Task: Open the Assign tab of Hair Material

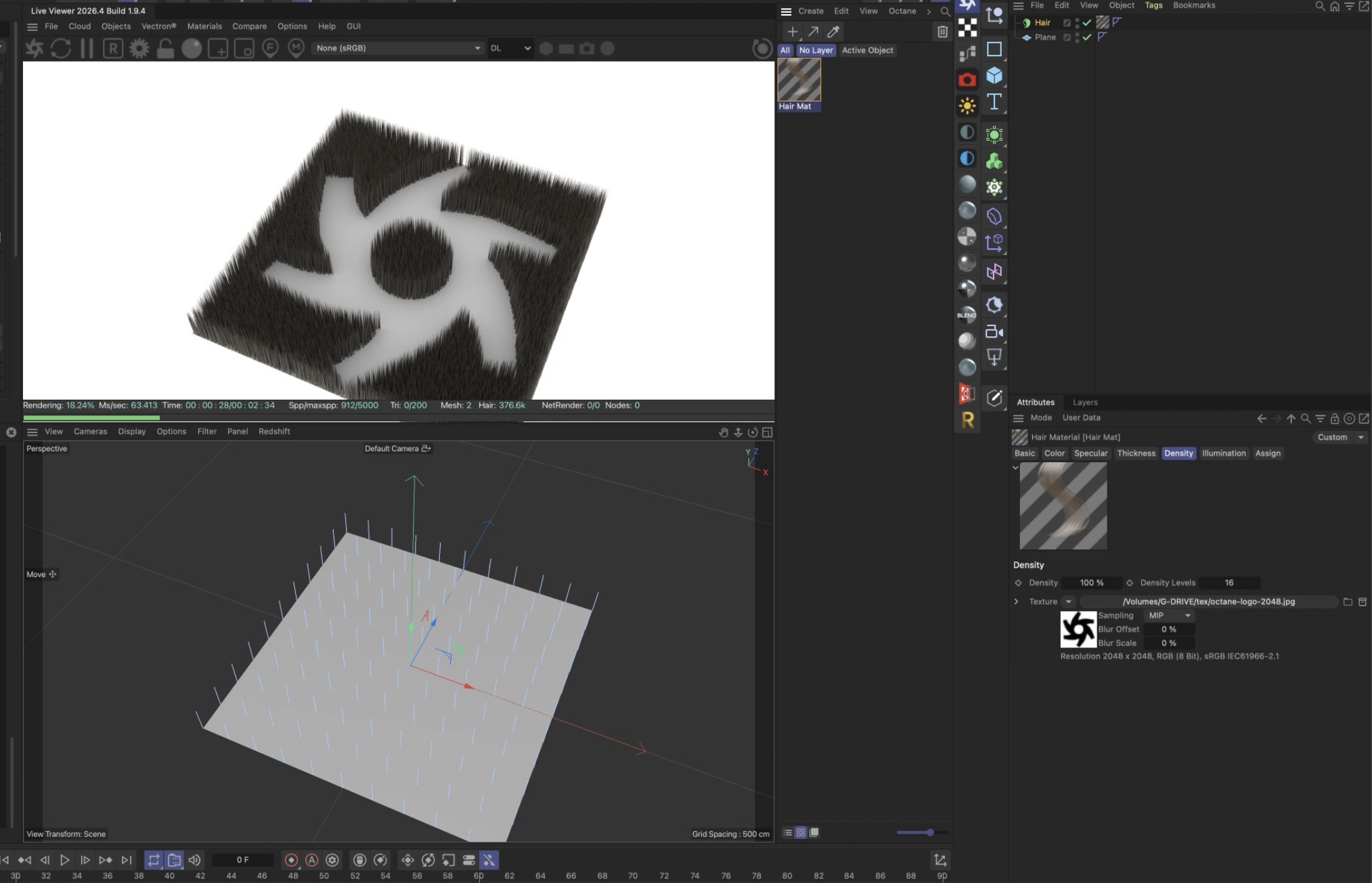Action: coord(1268,453)
